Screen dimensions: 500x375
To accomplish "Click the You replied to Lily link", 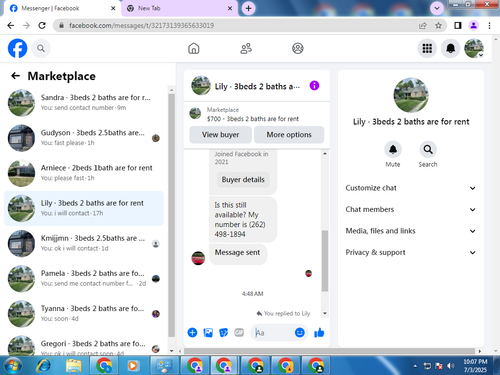I will [283, 313].
